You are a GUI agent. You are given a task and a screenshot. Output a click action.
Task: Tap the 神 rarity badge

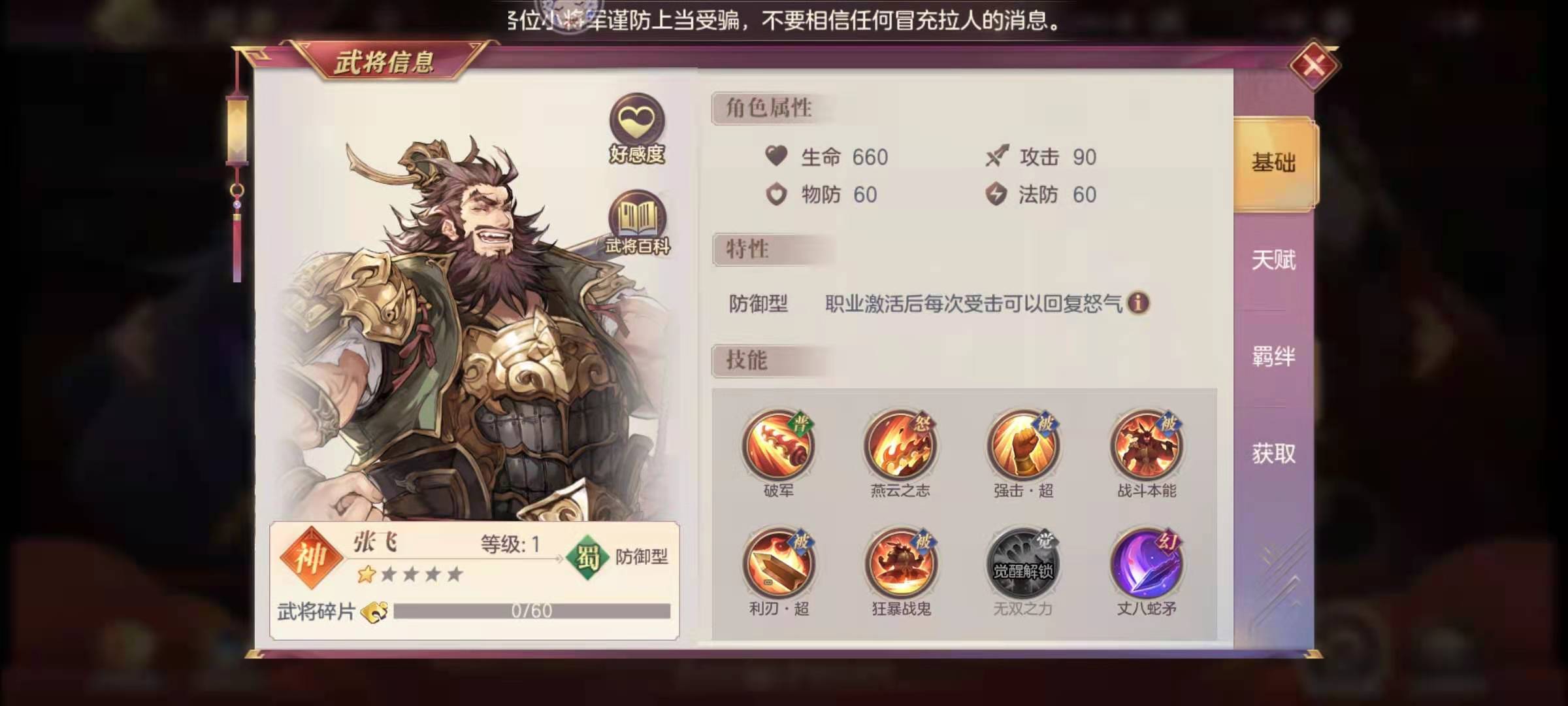[311, 558]
